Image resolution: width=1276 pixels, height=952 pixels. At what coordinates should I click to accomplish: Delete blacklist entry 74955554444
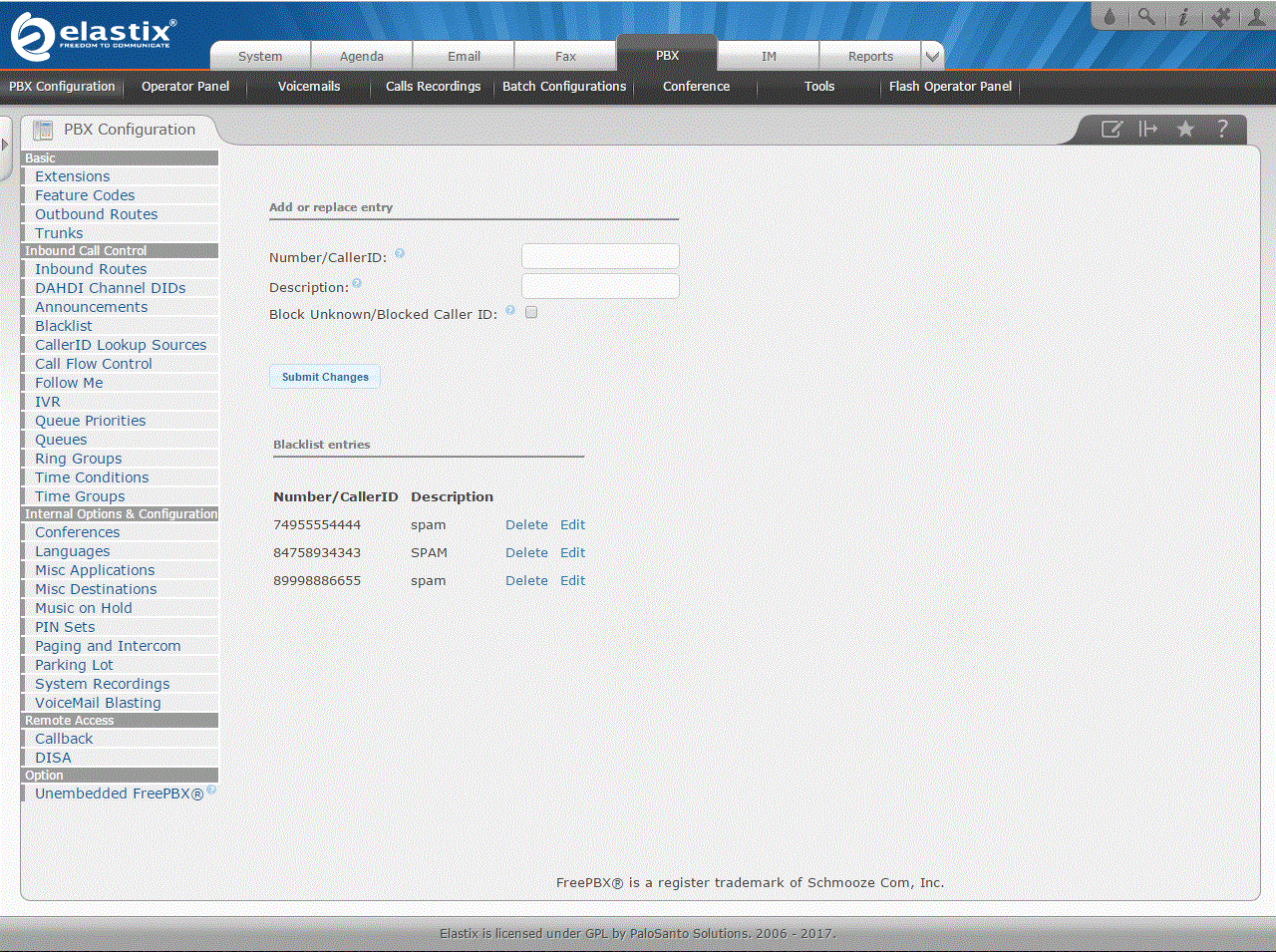pos(526,524)
